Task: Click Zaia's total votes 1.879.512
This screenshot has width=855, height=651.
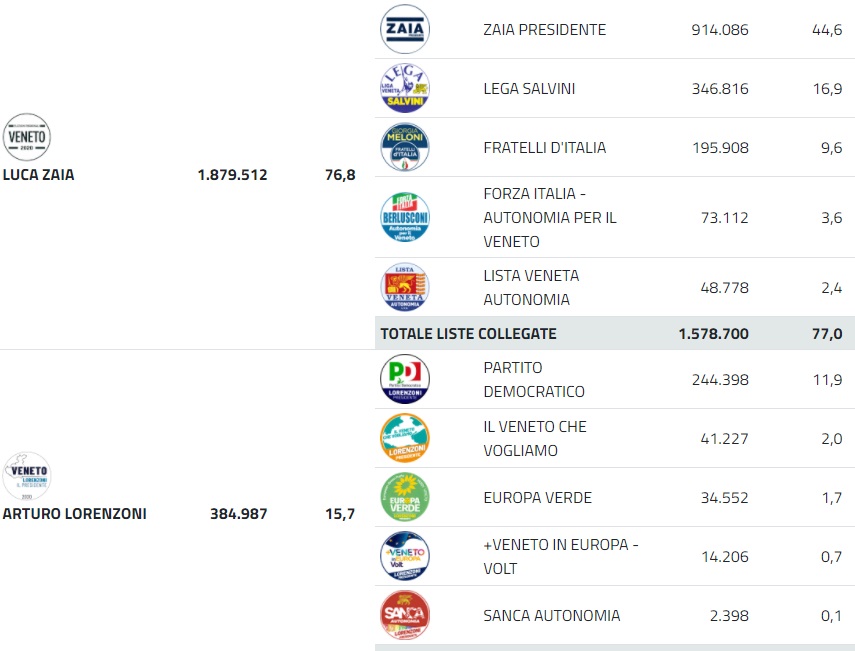Action: [x=232, y=175]
